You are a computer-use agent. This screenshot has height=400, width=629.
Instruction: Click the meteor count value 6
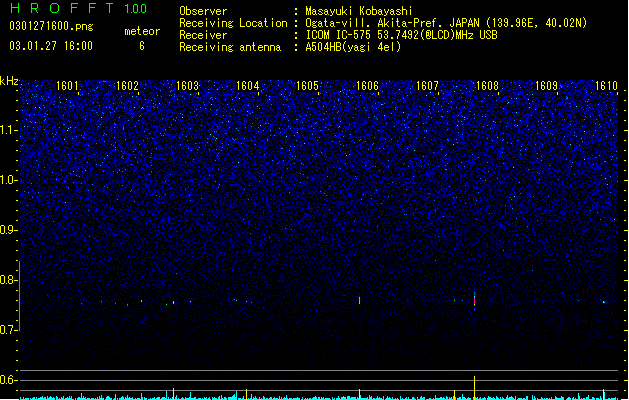(x=142, y=46)
